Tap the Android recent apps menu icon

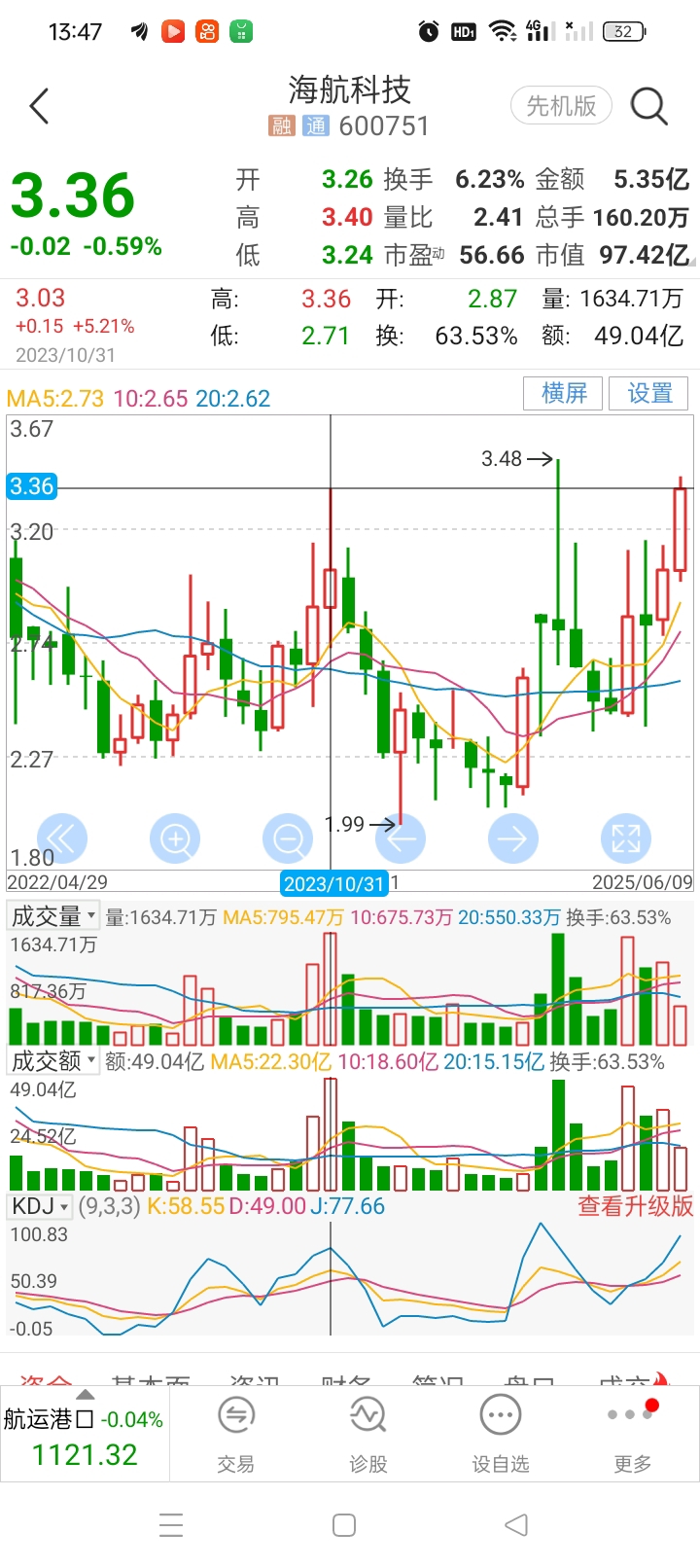point(171,1524)
